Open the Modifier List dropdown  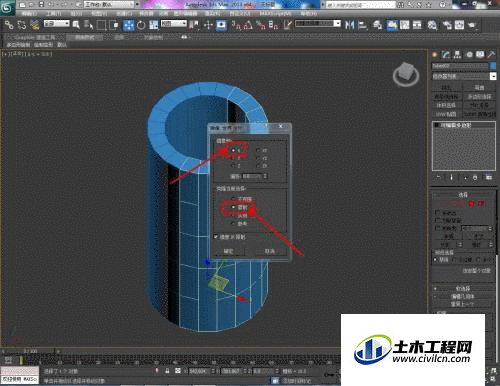(x=464, y=77)
